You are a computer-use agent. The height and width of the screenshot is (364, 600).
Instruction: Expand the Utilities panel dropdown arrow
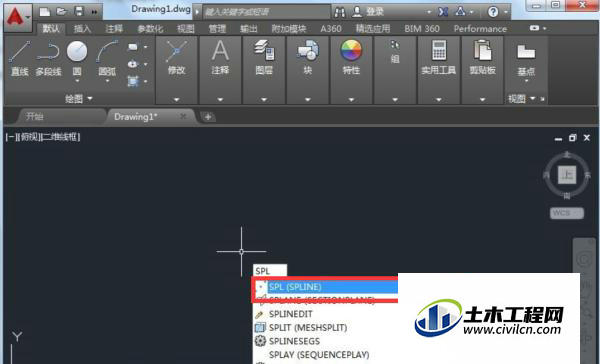[x=439, y=100]
